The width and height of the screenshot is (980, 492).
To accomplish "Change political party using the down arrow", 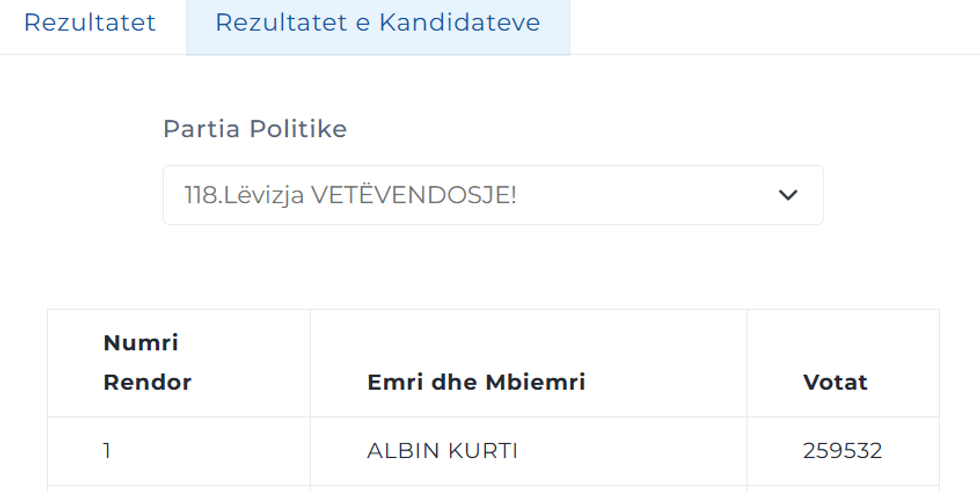I will (x=788, y=195).
